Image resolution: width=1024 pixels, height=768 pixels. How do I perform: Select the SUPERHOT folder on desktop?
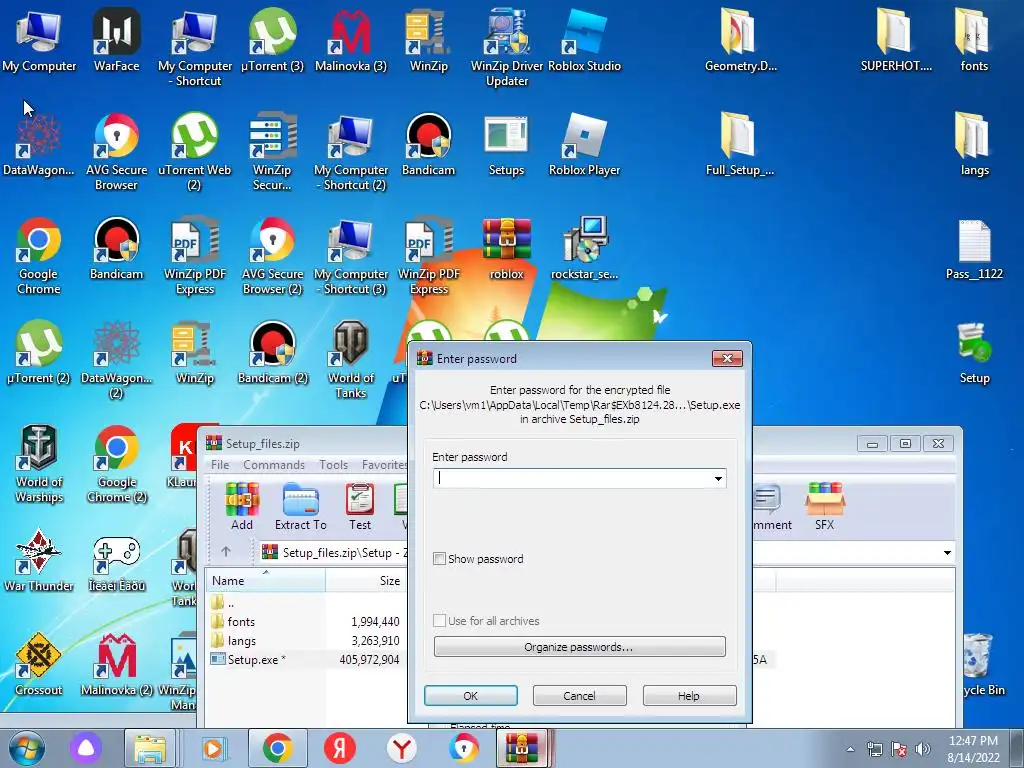[896, 40]
